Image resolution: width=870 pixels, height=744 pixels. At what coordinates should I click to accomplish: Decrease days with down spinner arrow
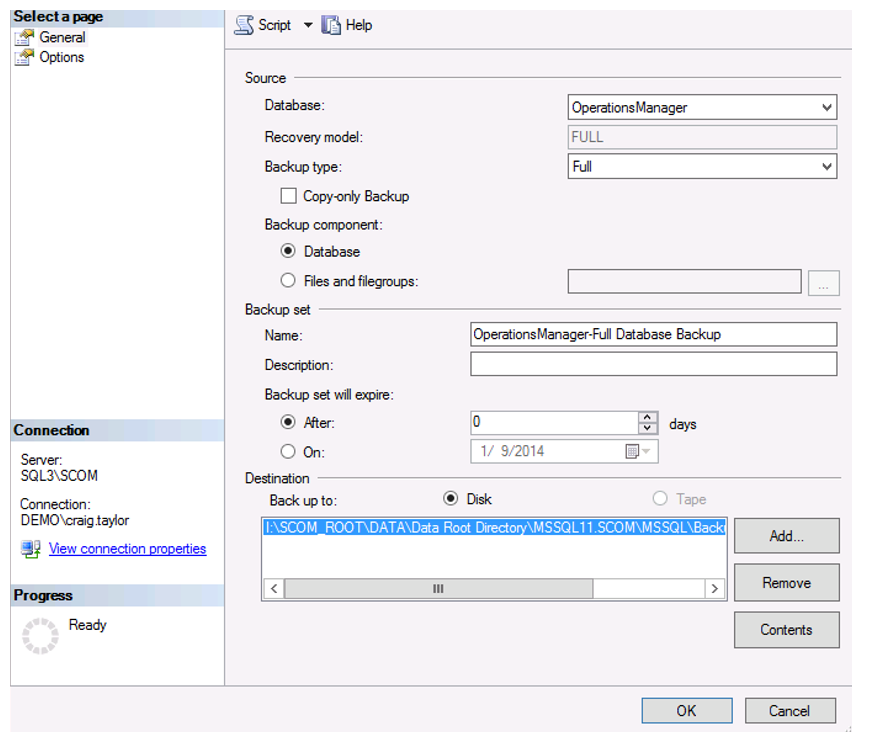coord(648,428)
